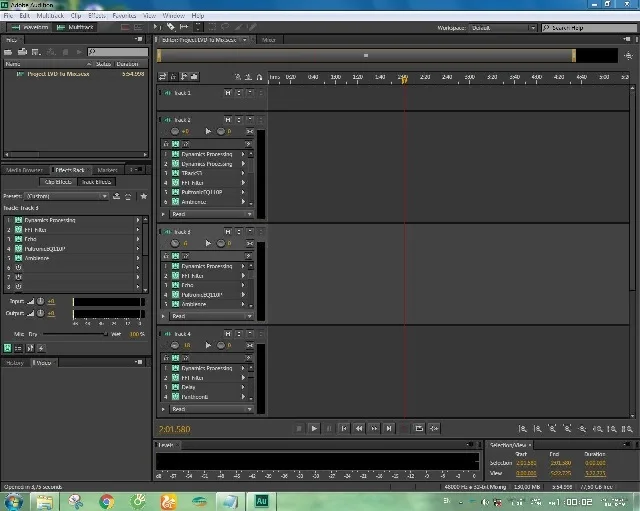The image size is (640, 511).
Task: Click the Inputs/Outputs icon above tracks
Action: tap(162, 76)
